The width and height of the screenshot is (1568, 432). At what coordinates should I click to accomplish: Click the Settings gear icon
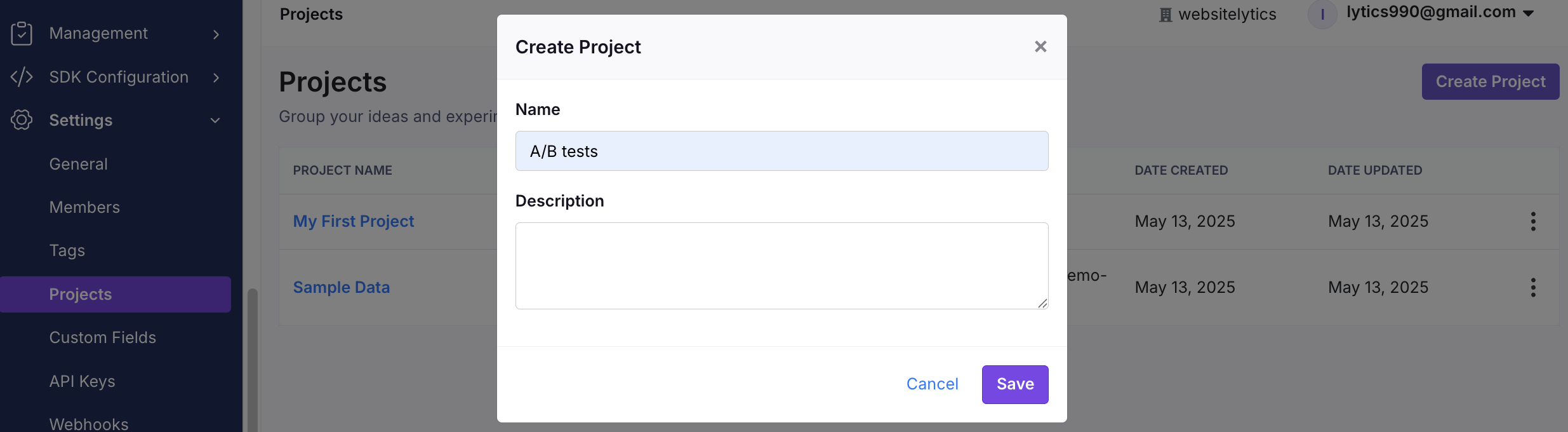(x=22, y=119)
